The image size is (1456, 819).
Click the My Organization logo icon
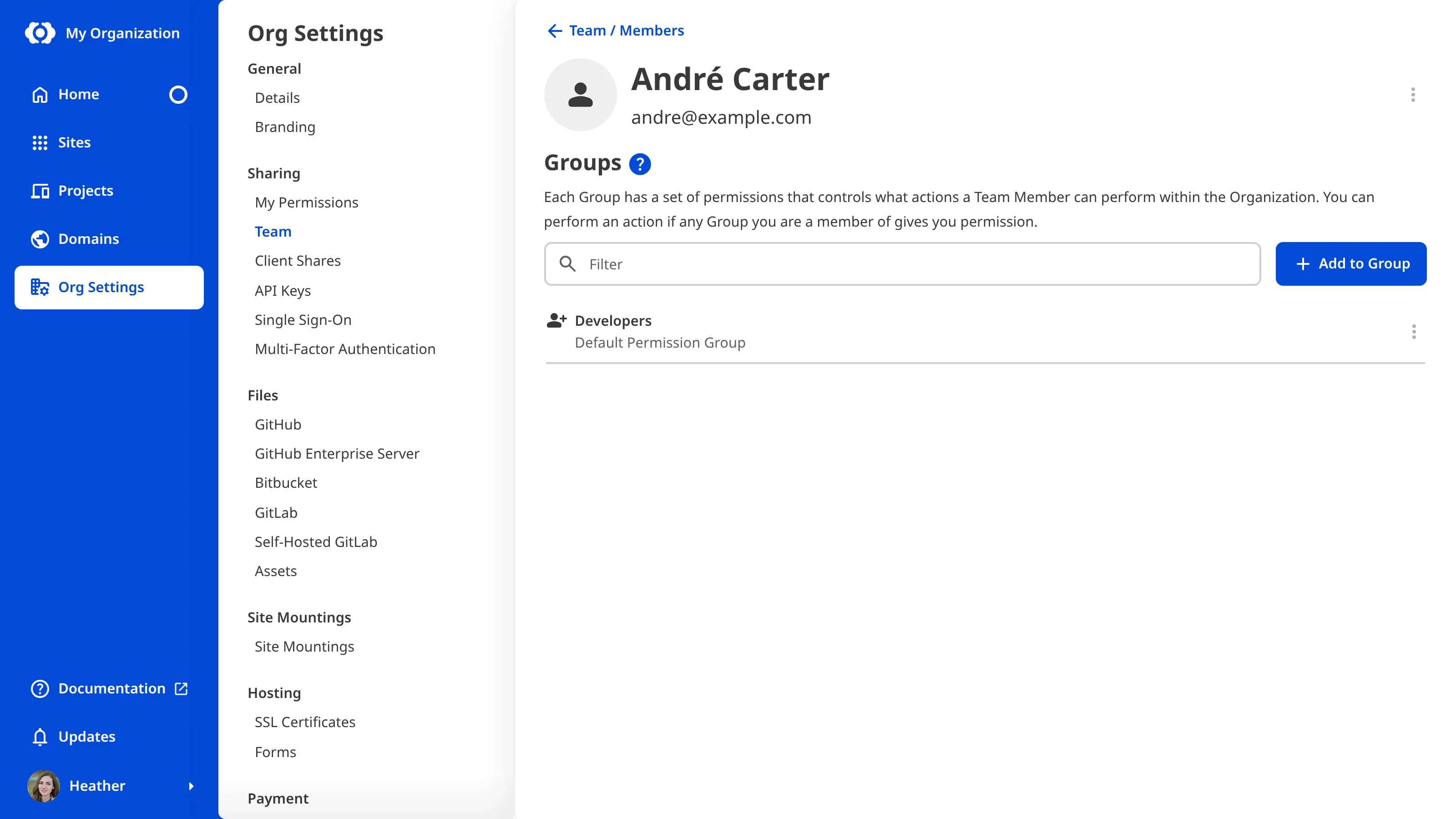pyautogui.click(x=40, y=33)
